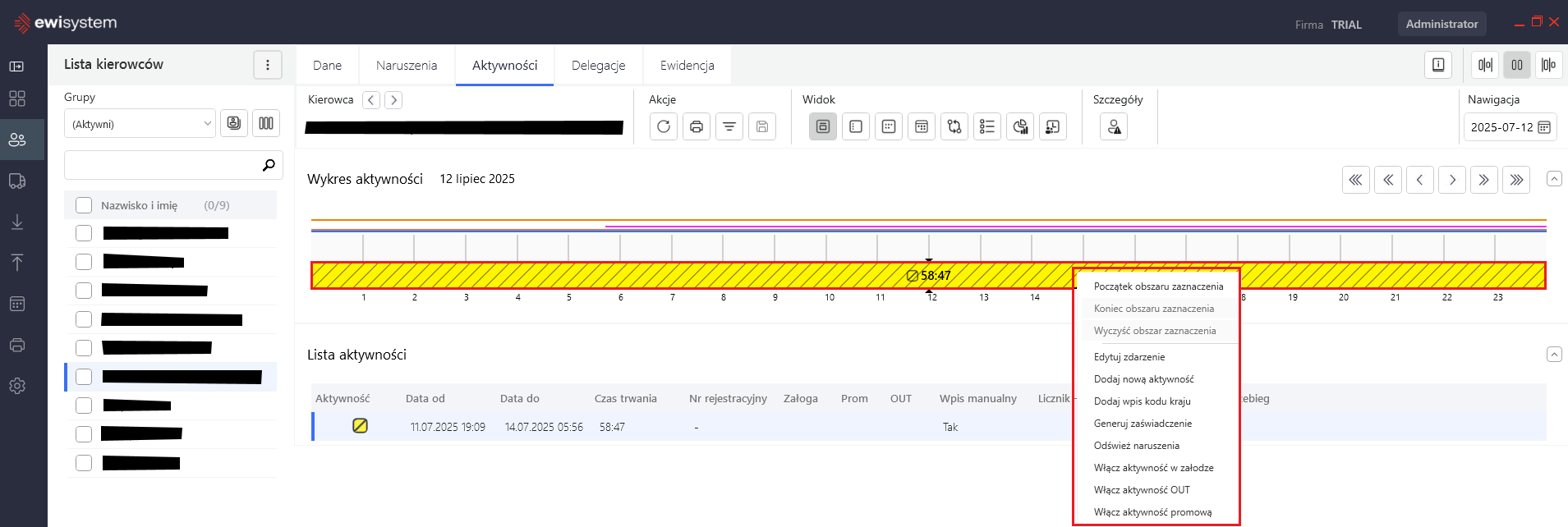Select 'Edytuj zdarzenie' from context menu
Viewport: 1568px width, 527px height.
pos(1129,357)
